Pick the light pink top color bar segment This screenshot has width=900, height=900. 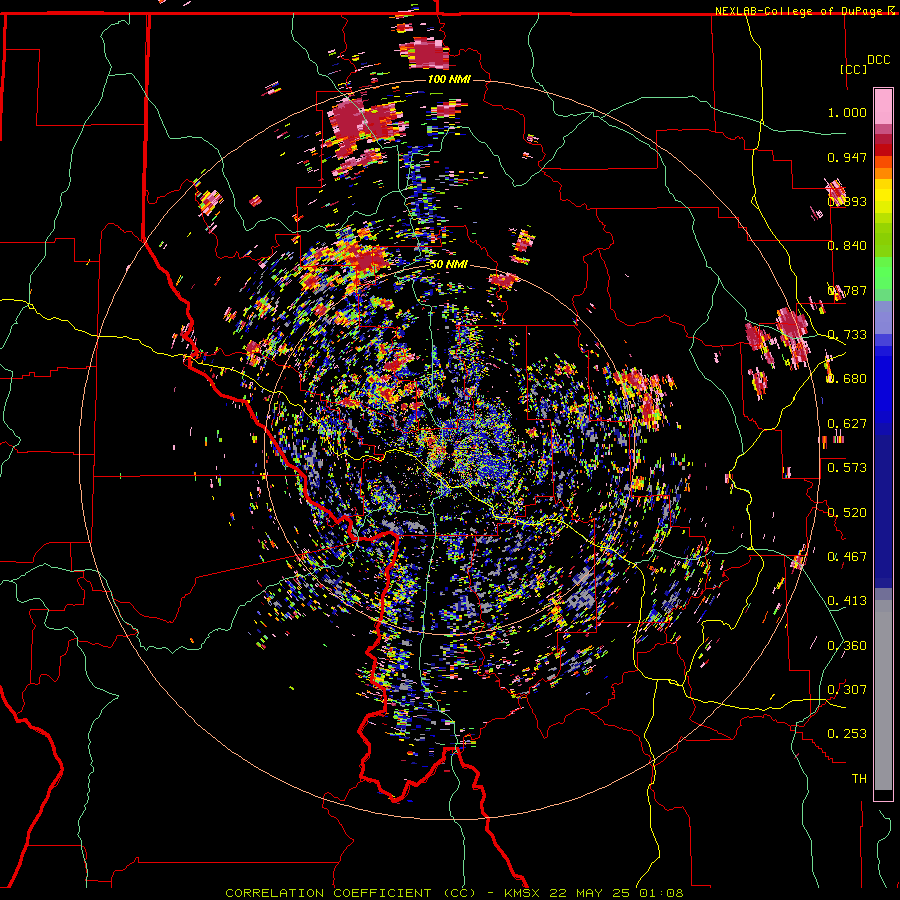pyautogui.click(x=883, y=106)
